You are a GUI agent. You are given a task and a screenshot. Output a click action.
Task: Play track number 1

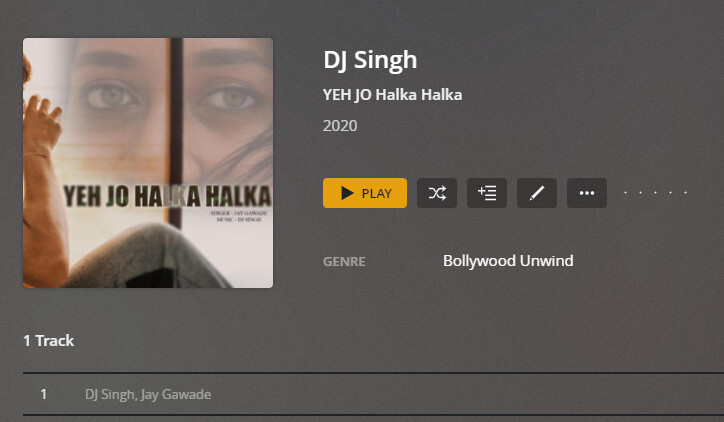click(x=43, y=394)
